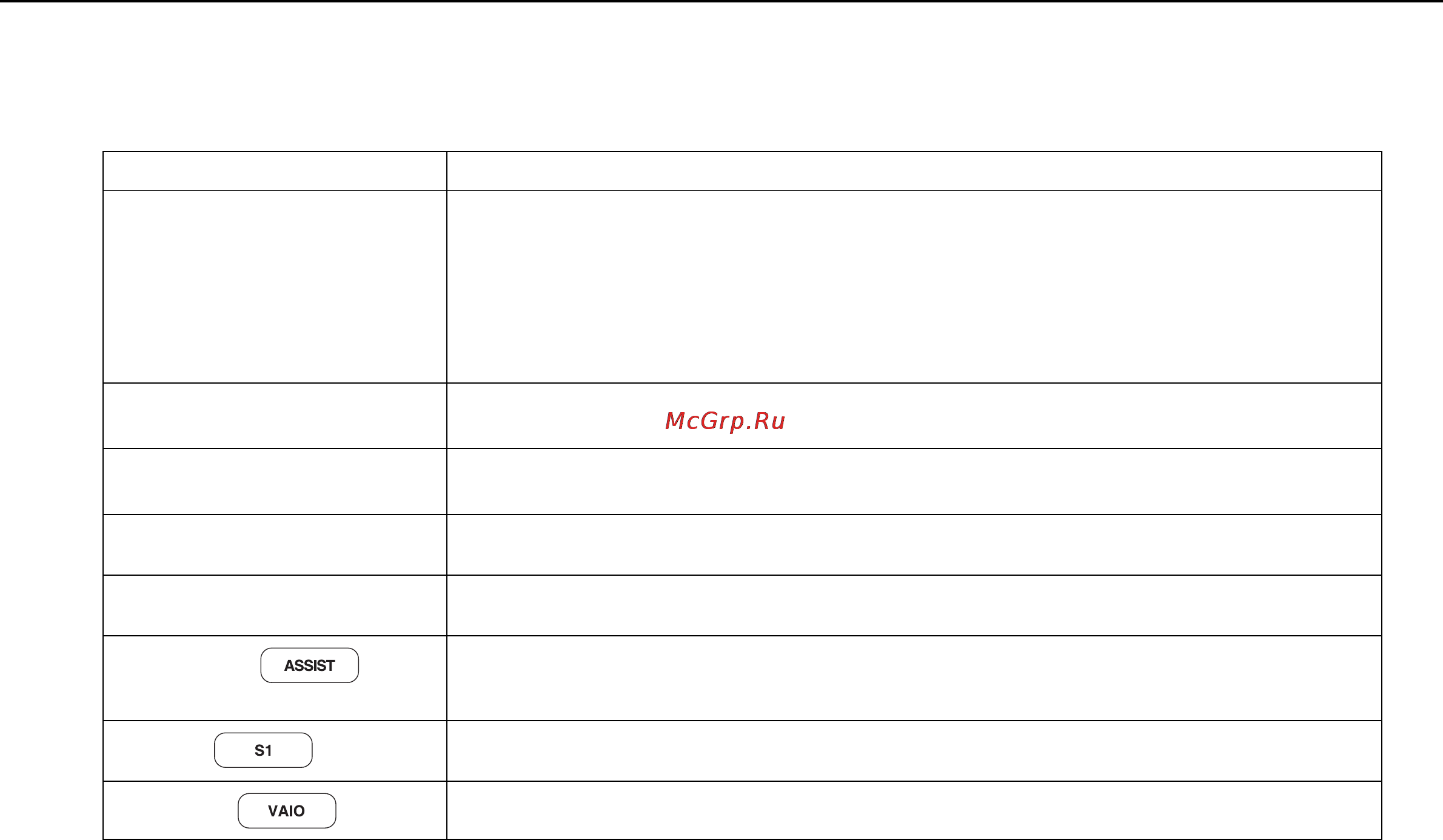Select the empty cell right of S1

914,751
